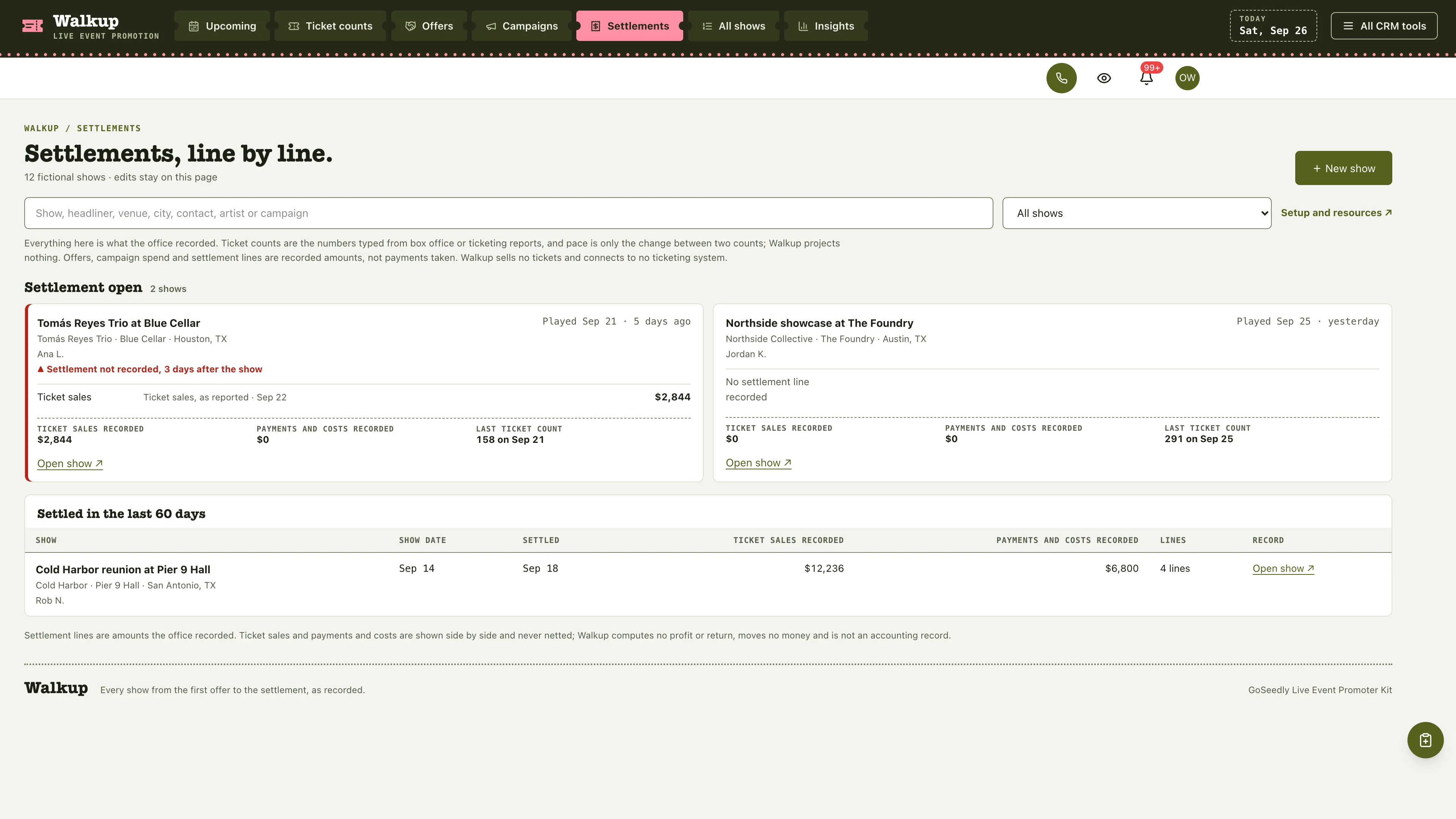
Task: Click the $12,236 ticket sales cell
Action: (824, 569)
